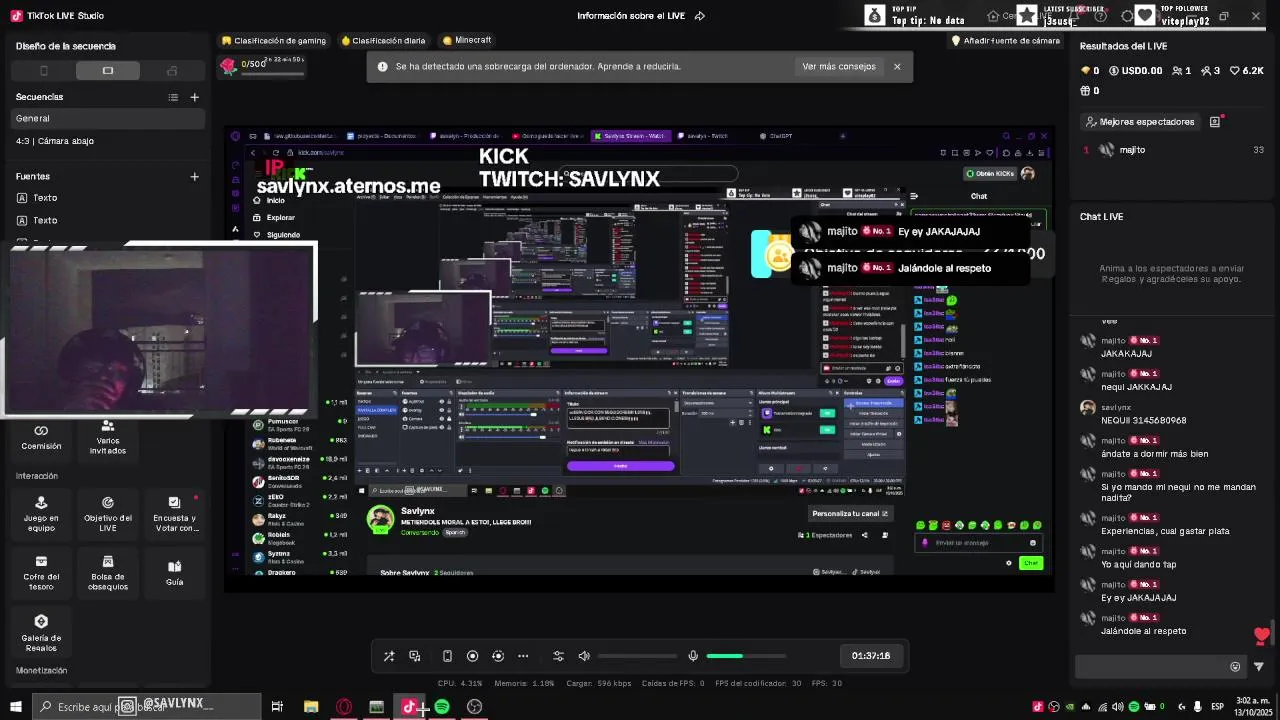Open the Guía tool
The height and width of the screenshot is (720, 1280).
point(175,572)
